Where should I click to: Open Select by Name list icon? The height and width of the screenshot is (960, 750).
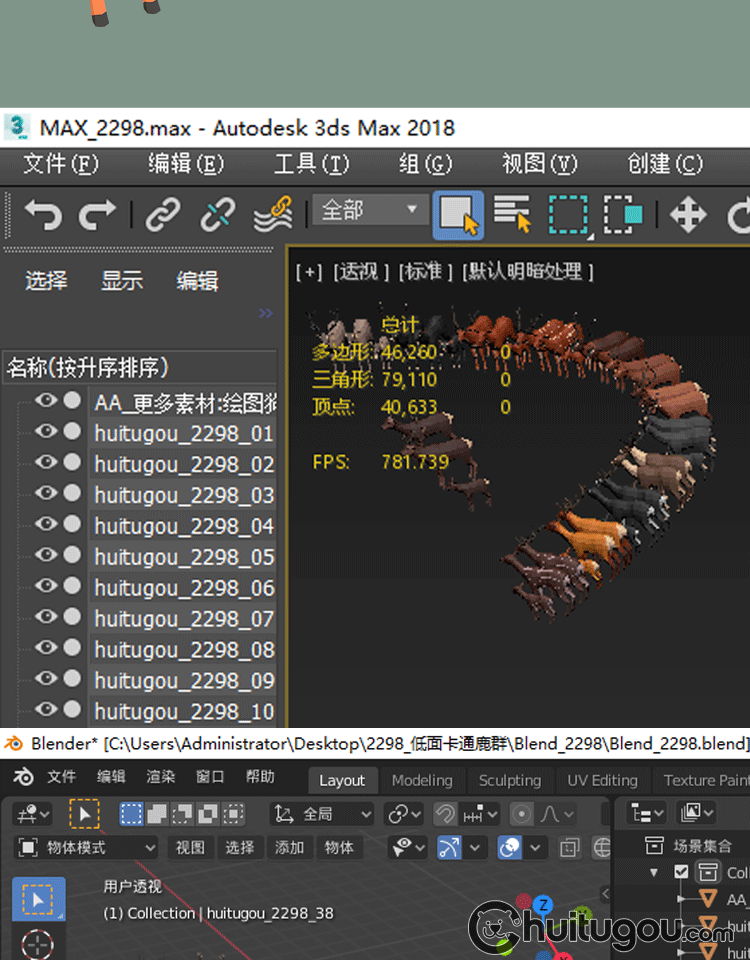pyautogui.click(x=512, y=214)
